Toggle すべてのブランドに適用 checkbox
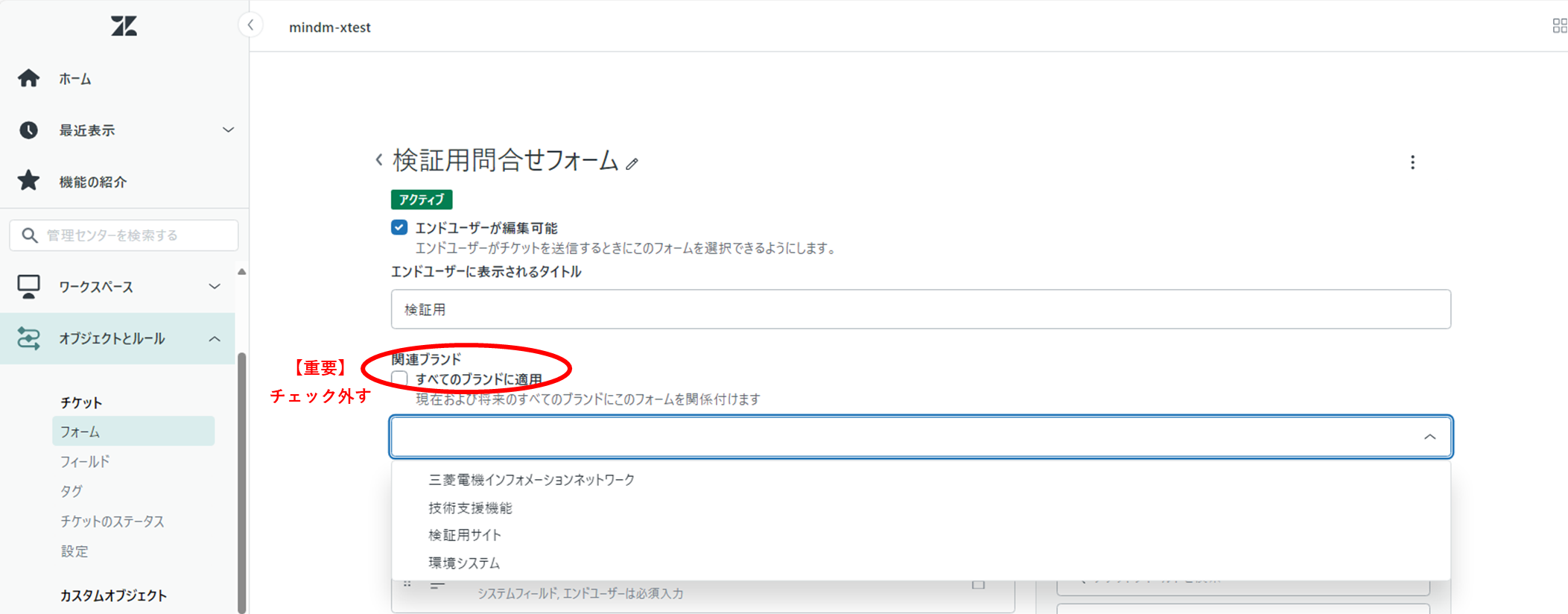1568x614 pixels. click(400, 379)
